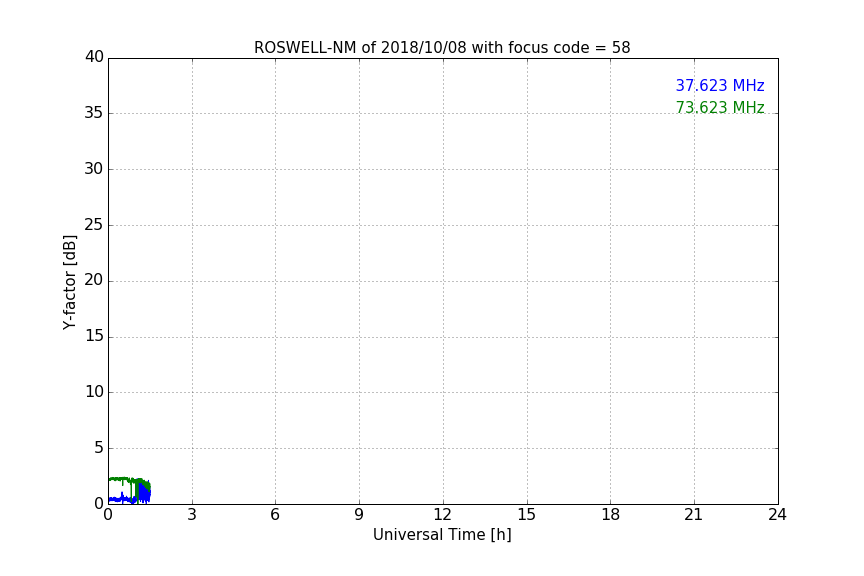Click the Y-factor [dB] axis label
Image resolution: width=864 pixels, height=576 pixels.
click(x=69, y=282)
